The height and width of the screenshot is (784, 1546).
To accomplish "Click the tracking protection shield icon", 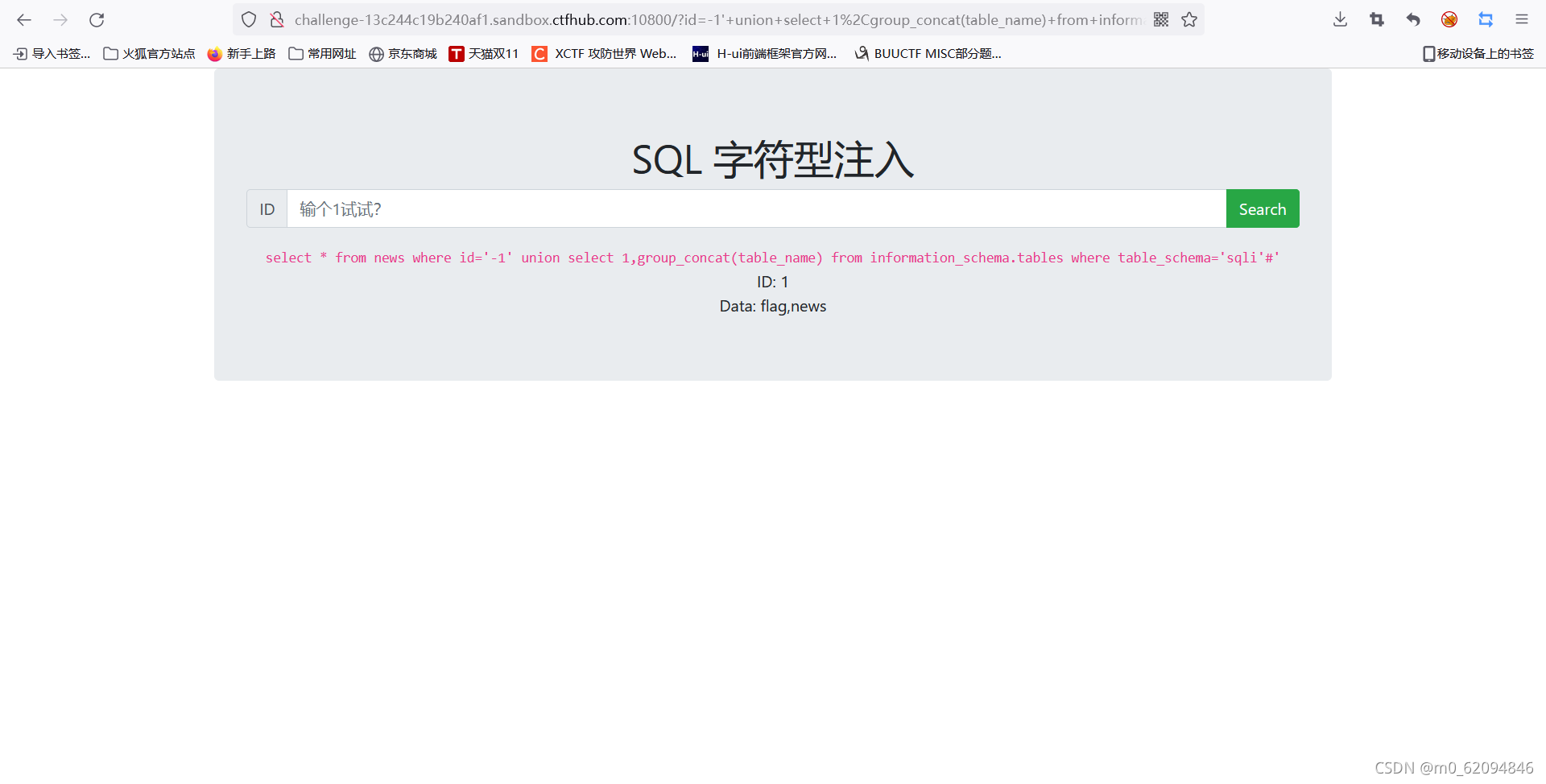I will [248, 19].
